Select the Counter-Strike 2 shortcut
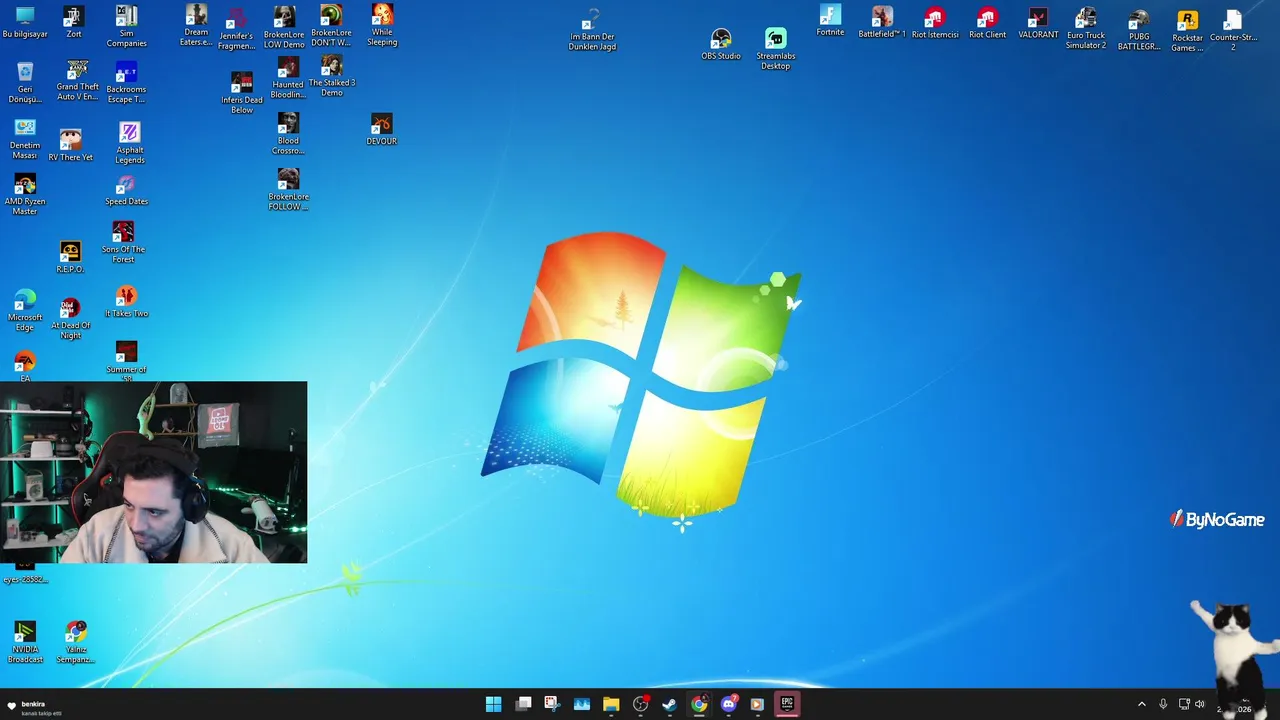The image size is (1280, 720). coord(1233,30)
